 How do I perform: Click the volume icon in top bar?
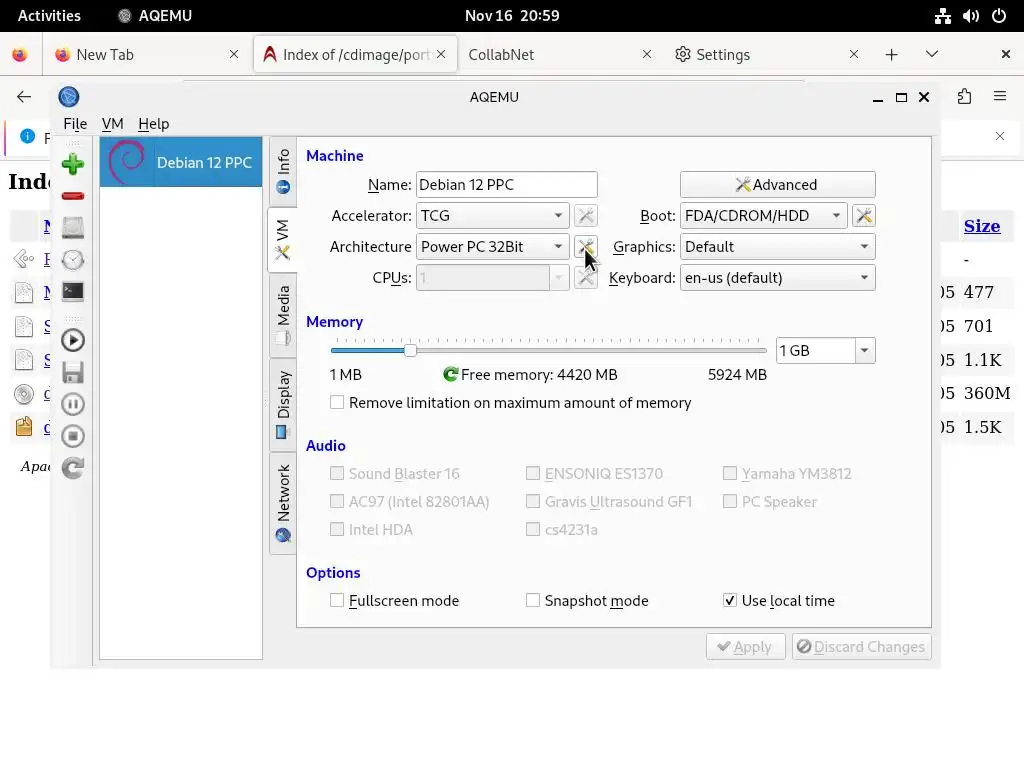(971, 16)
